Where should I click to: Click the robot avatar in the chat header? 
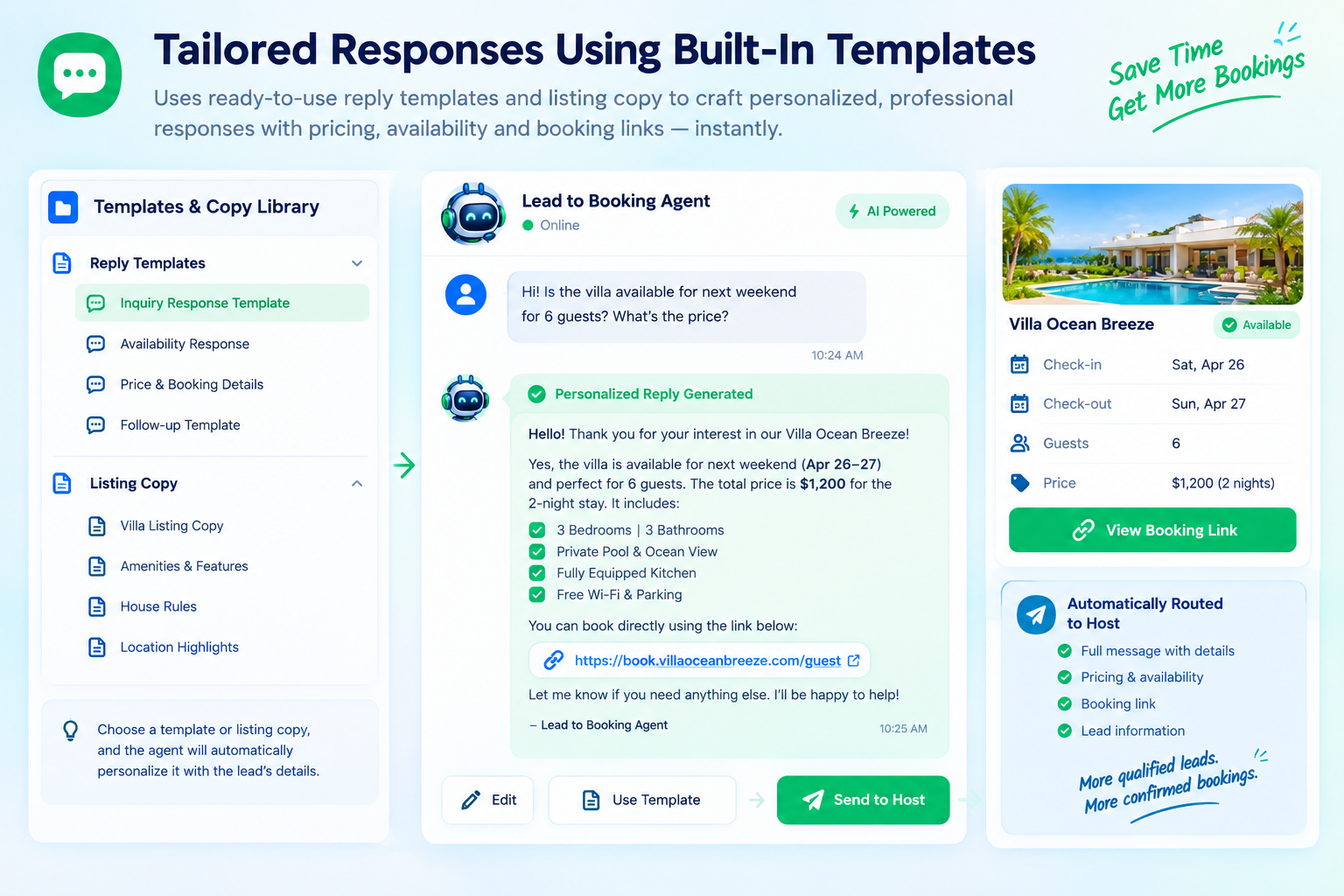pyautogui.click(x=473, y=213)
